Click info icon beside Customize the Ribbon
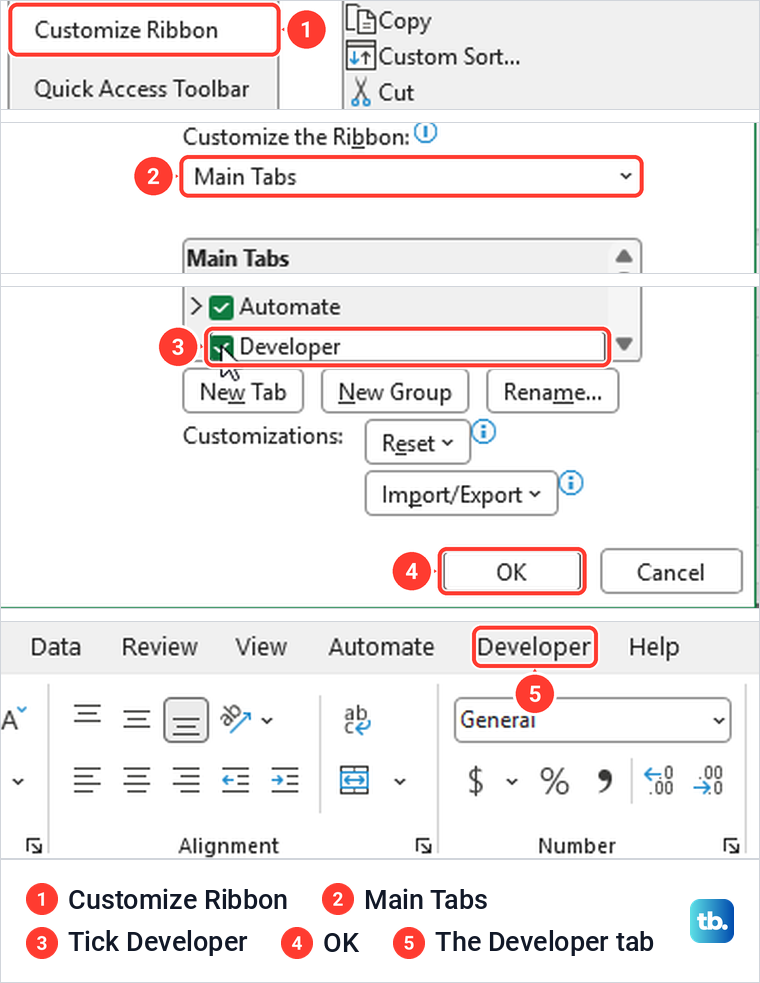Screen dimensions: 760x983 (x=426, y=132)
